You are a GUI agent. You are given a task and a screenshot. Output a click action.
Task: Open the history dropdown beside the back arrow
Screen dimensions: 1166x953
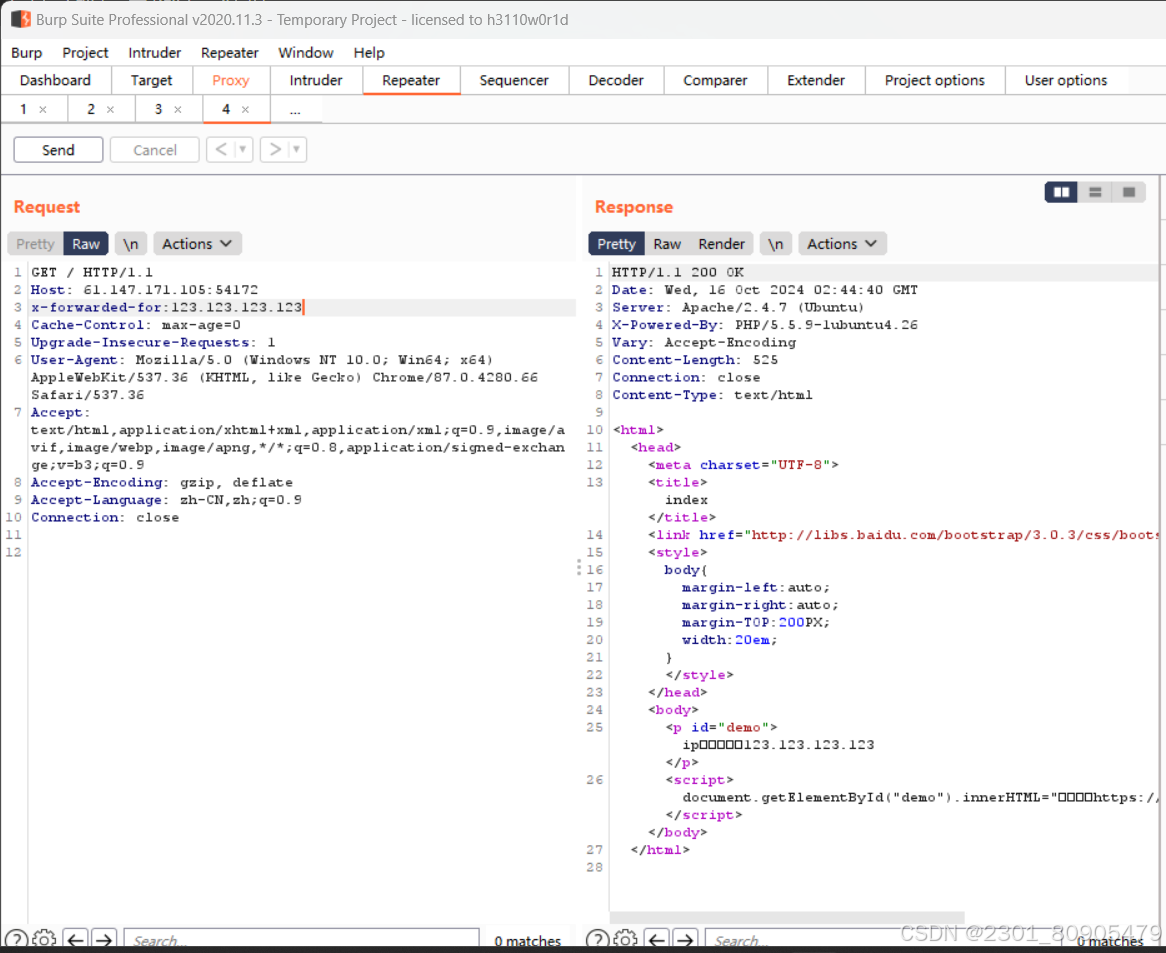pyautogui.click(x=242, y=150)
